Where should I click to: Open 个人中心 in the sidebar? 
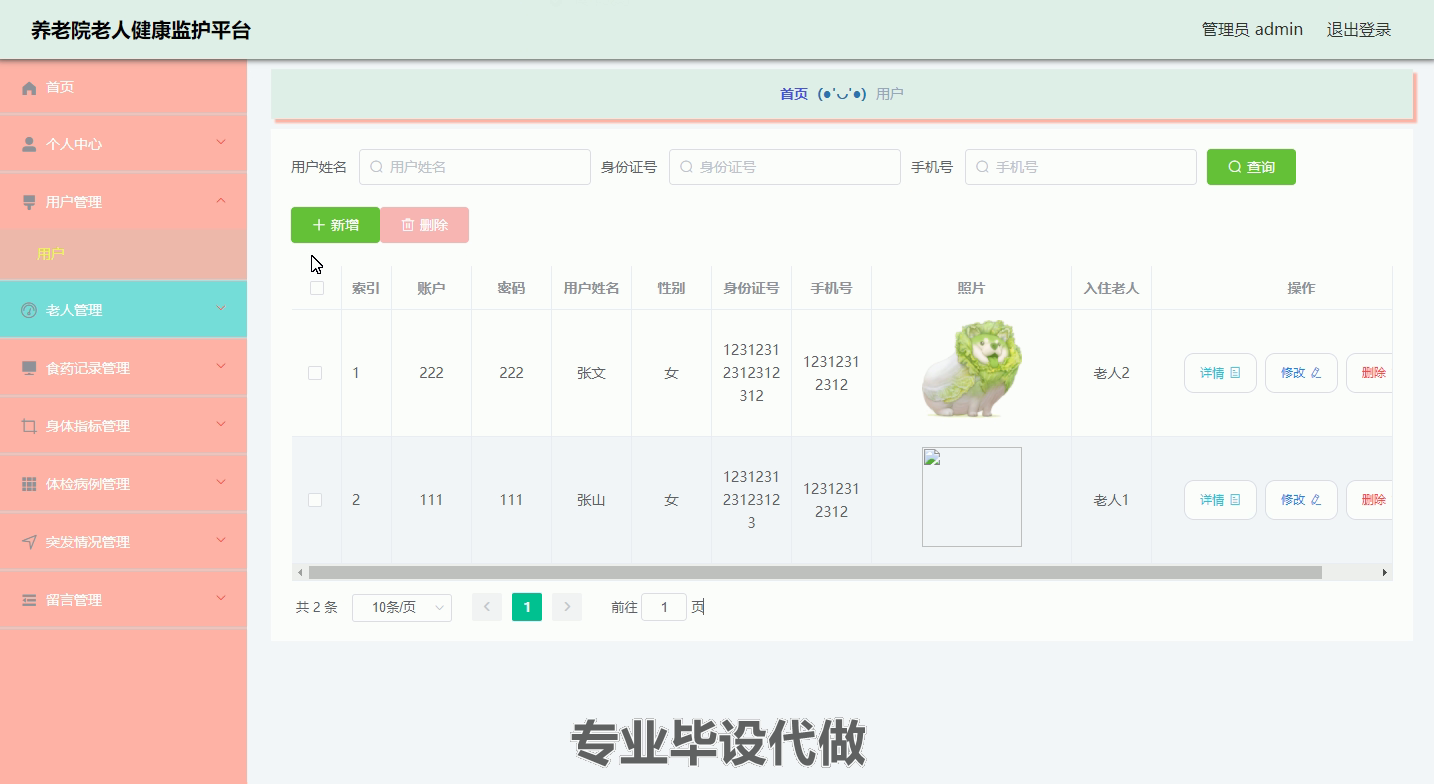tap(123, 144)
